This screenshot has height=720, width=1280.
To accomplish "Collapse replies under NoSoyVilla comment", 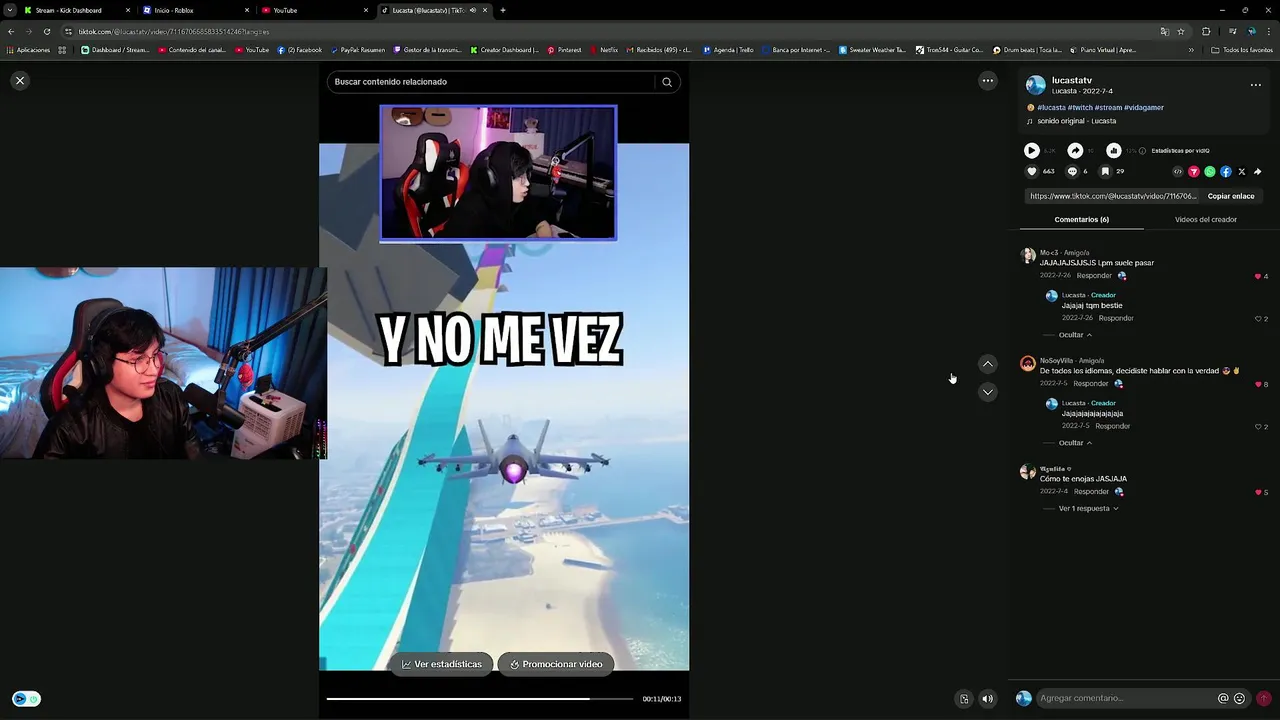I will click(1075, 443).
